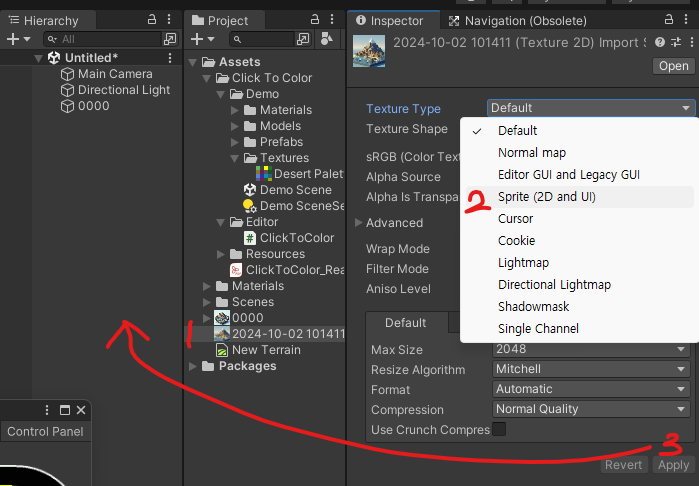Open Inspector header three-dot menu beside presets
This screenshot has height=486, width=699.
click(x=692, y=42)
